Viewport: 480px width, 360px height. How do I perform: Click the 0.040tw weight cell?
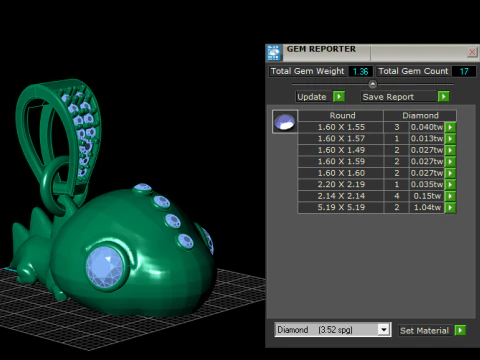click(x=427, y=127)
